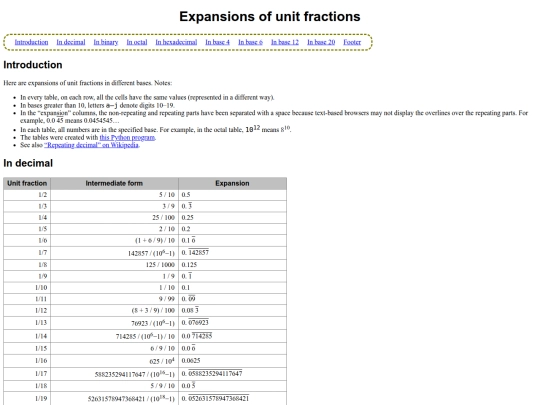Click the '125 / 1000' cell
The height and width of the screenshot is (405, 540).
point(114,265)
